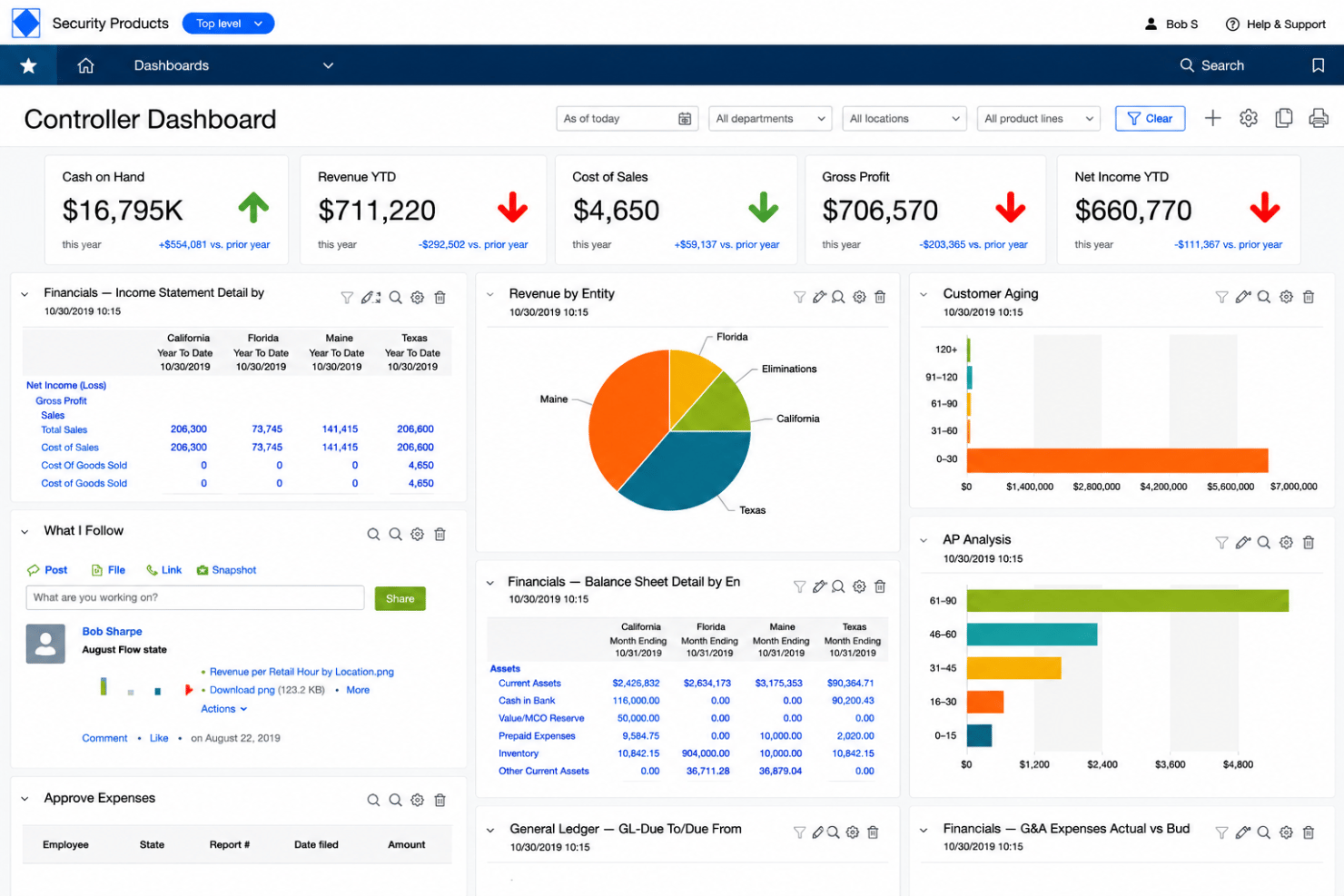Image resolution: width=1344 pixels, height=896 pixels.
Task: Open the What I Follow settings gear
Action: pyautogui.click(x=417, y=535)
